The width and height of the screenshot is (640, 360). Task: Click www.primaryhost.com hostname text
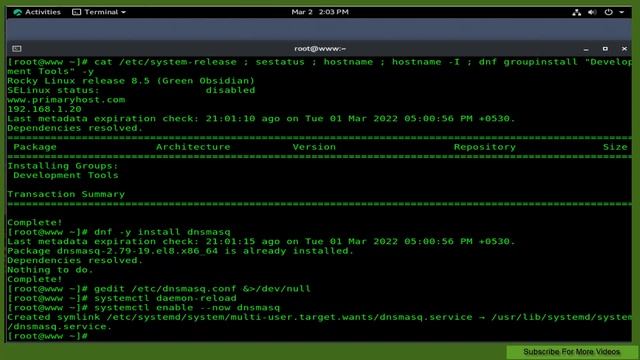(66, 100)
